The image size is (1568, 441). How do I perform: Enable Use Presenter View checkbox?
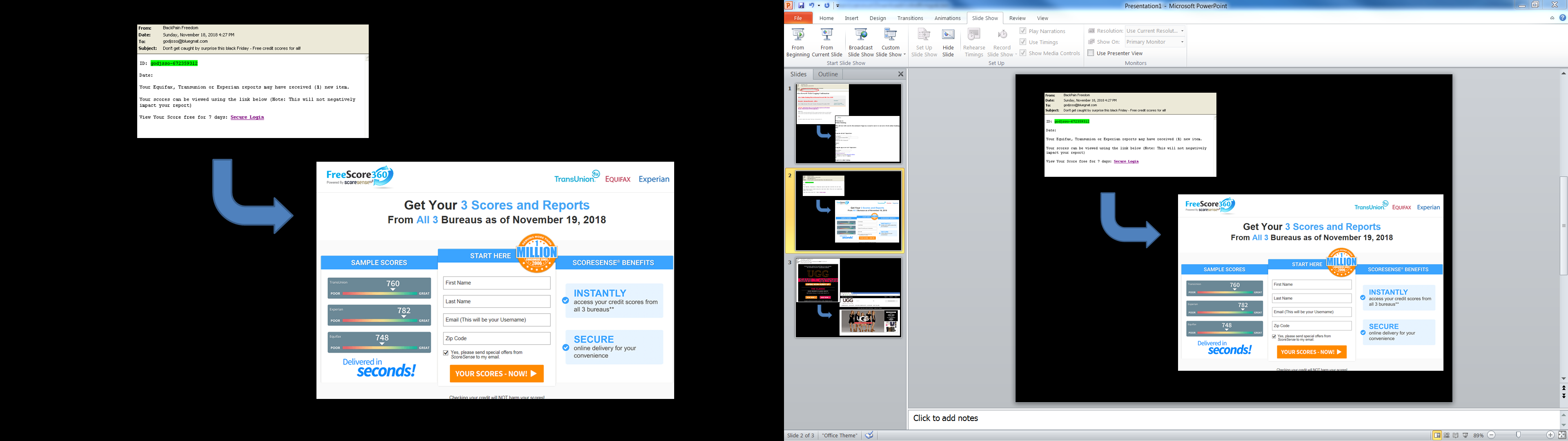(1091, 53)
